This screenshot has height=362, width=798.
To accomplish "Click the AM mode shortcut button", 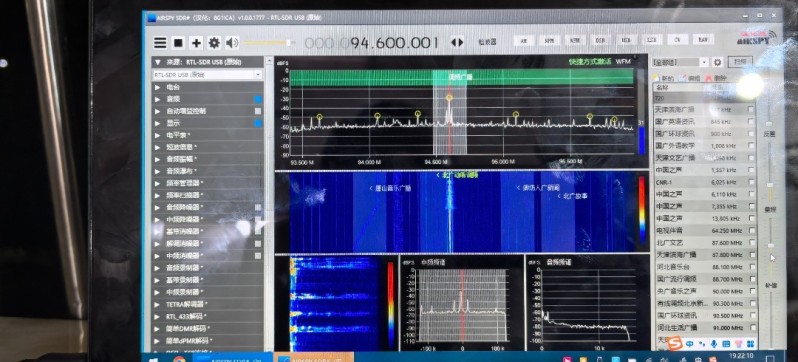I will click(x=524, y=40).
